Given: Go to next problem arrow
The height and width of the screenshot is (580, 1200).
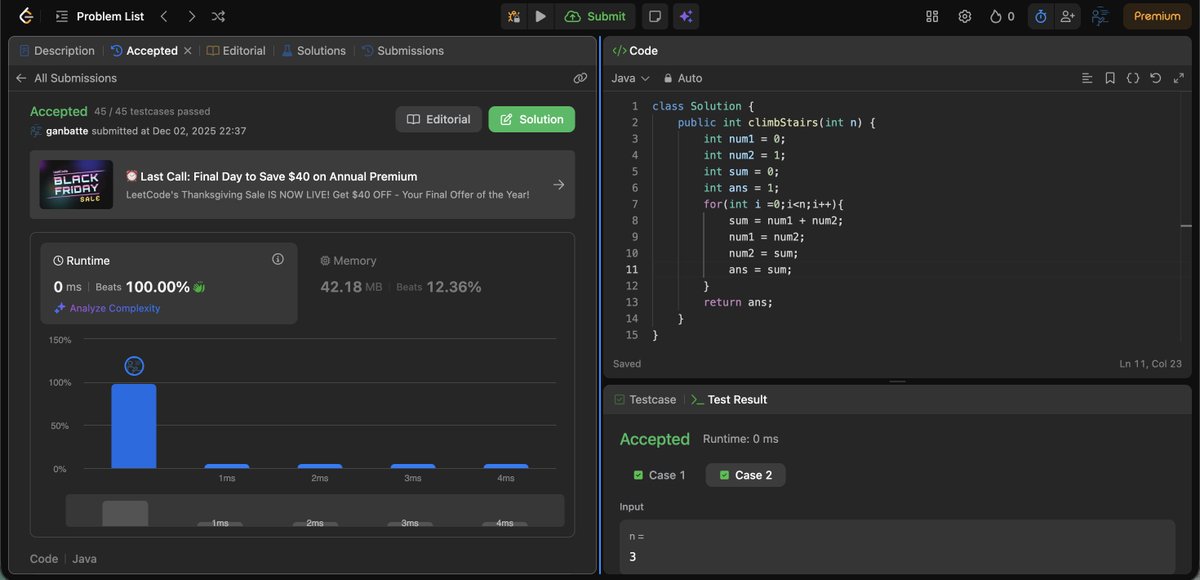Looking at the screenshot, I should click(x=191, y=16).
